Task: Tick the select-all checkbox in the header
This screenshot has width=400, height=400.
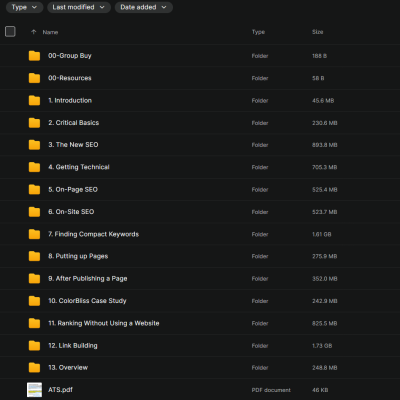Action: pyautogui.click(x=10, y=32)
